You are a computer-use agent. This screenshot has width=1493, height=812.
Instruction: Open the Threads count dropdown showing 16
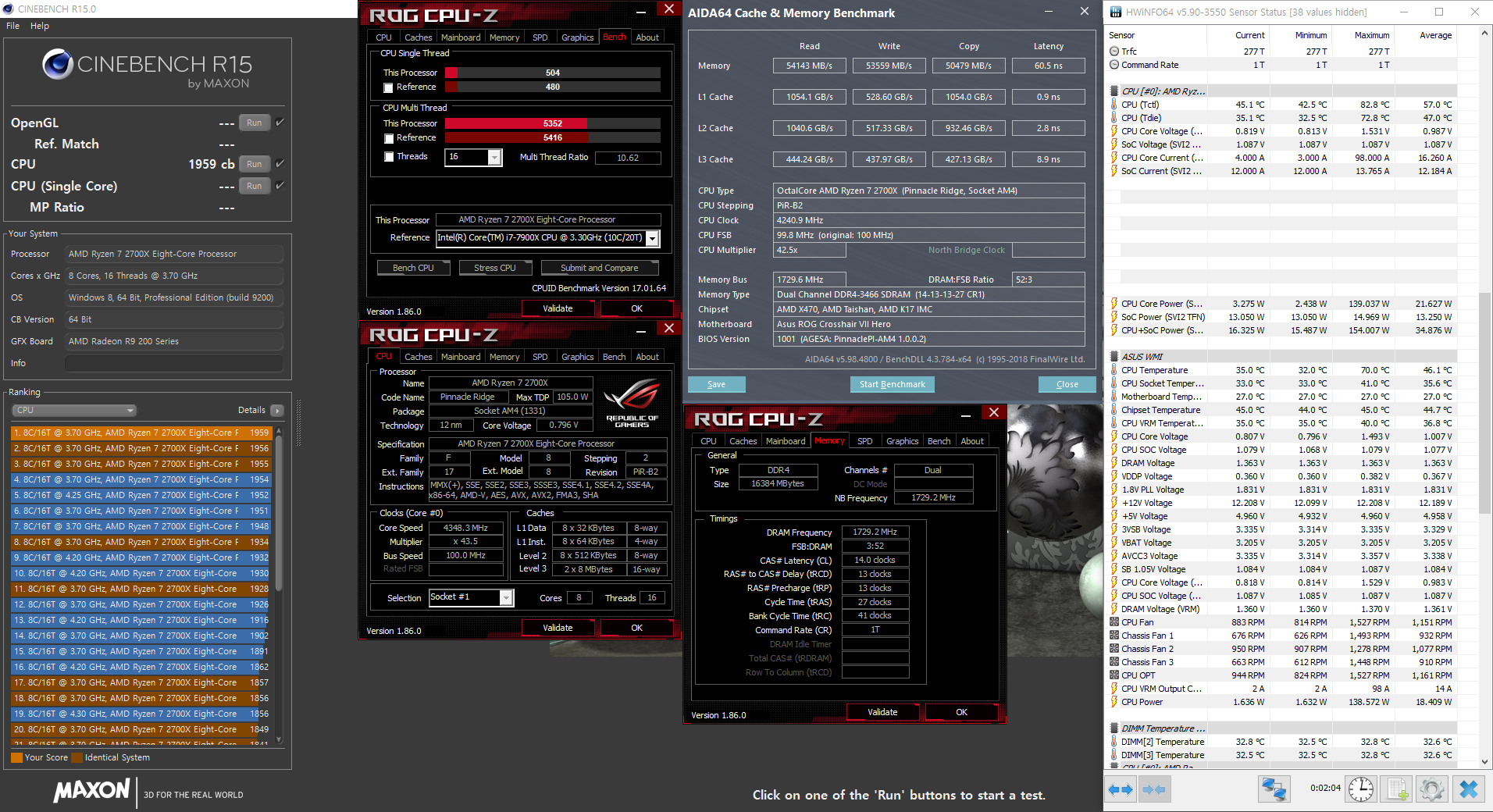point(494,157)
